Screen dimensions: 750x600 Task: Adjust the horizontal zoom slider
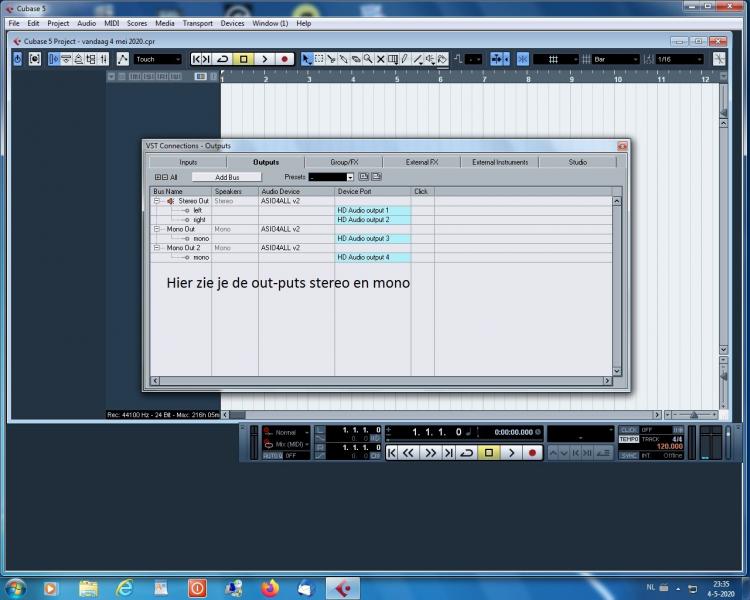pyautogui.click(x=693, y=415)
